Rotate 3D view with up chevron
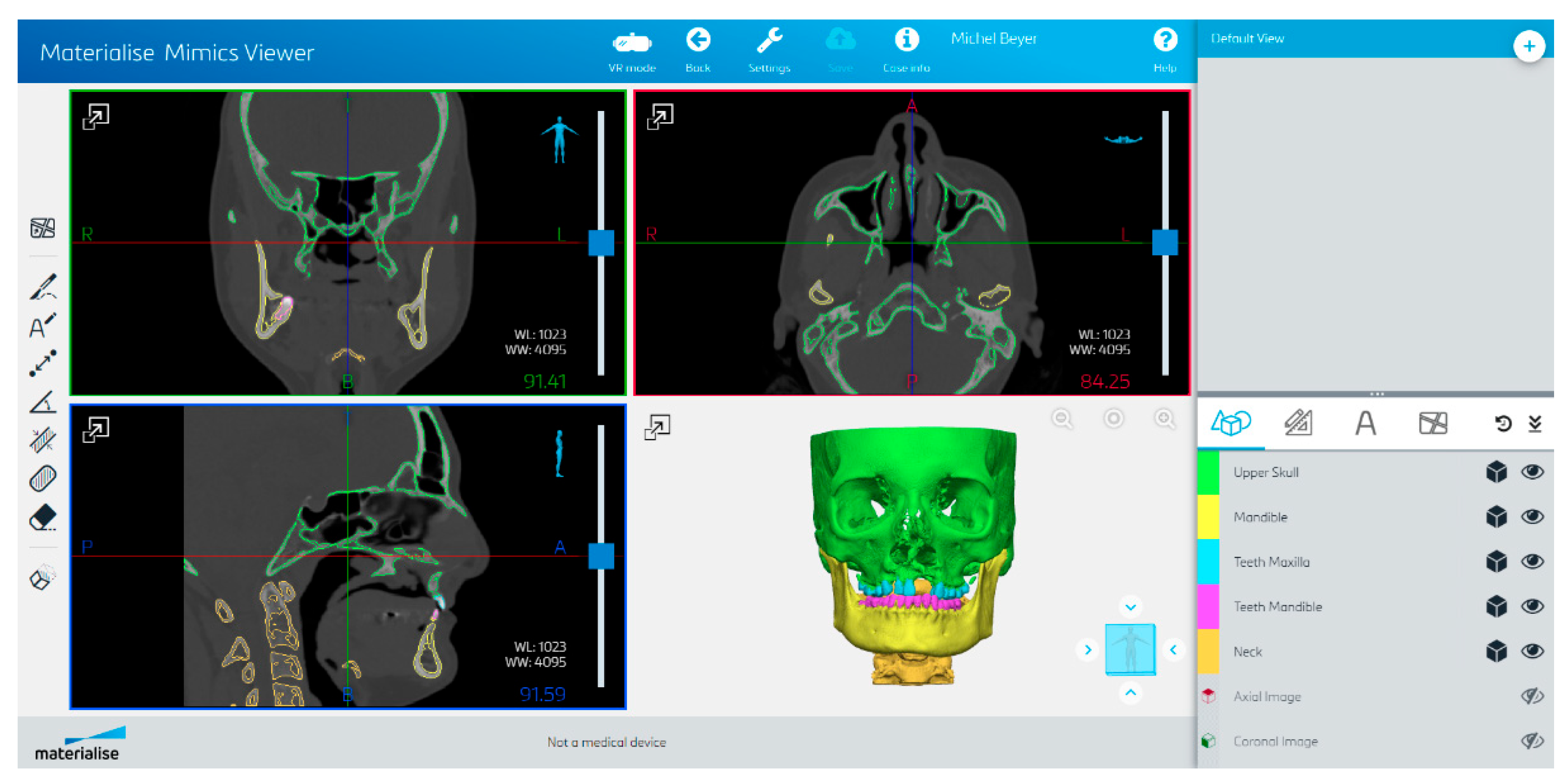Image resolution: width=1568 pixels, height=781 pixels. [1130, 693]
